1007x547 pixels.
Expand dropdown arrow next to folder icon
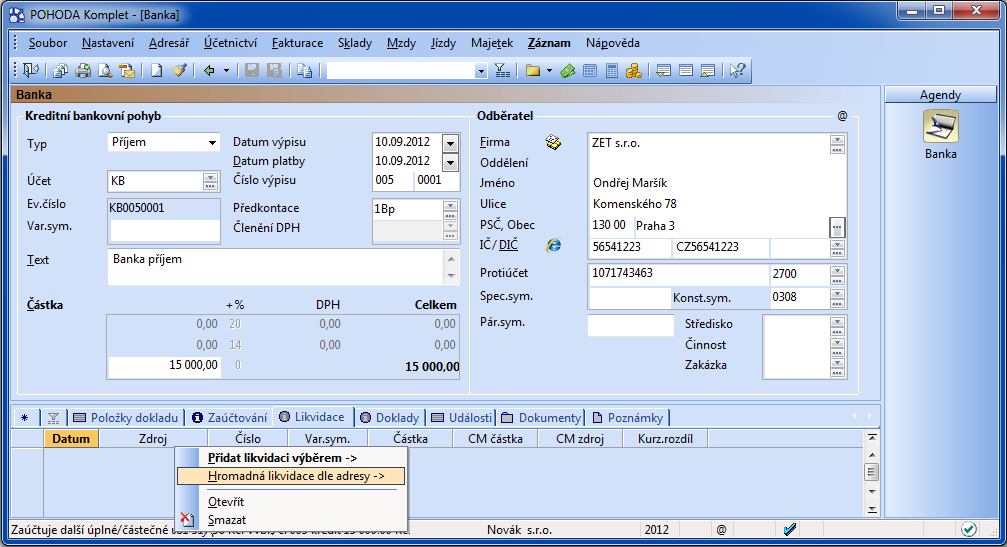[x=549, y=71]
